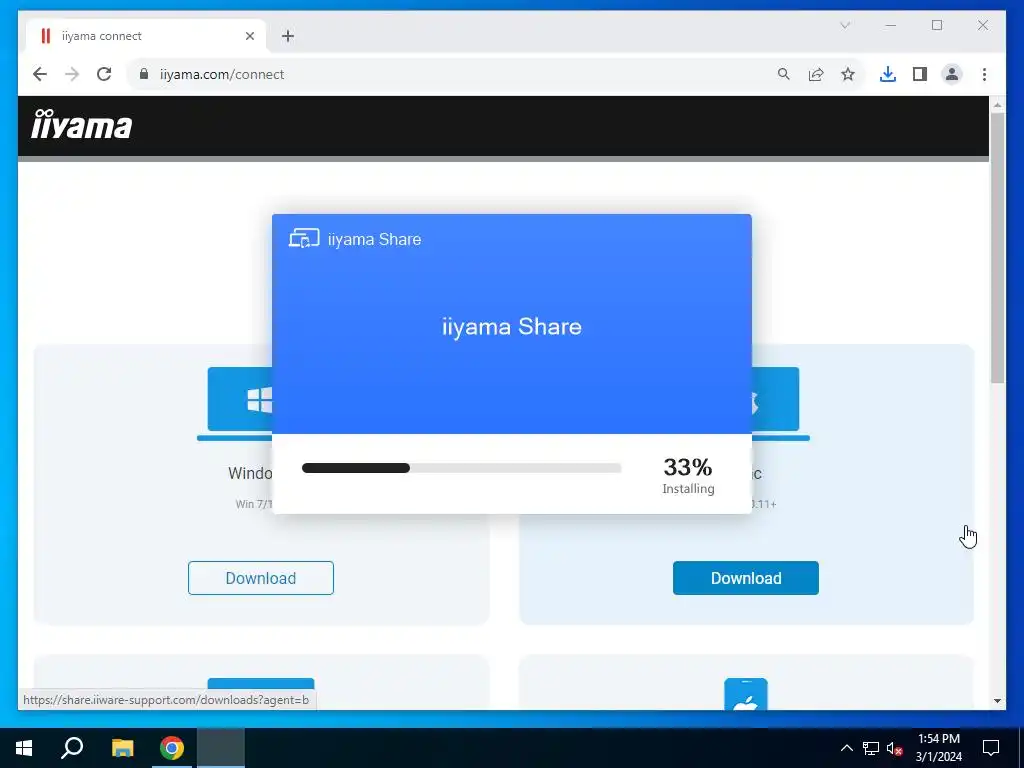Bookmark this page with the star icon
Image resolution: width=1024 pixels, height=768 pixels.
(x=848, y=74)
